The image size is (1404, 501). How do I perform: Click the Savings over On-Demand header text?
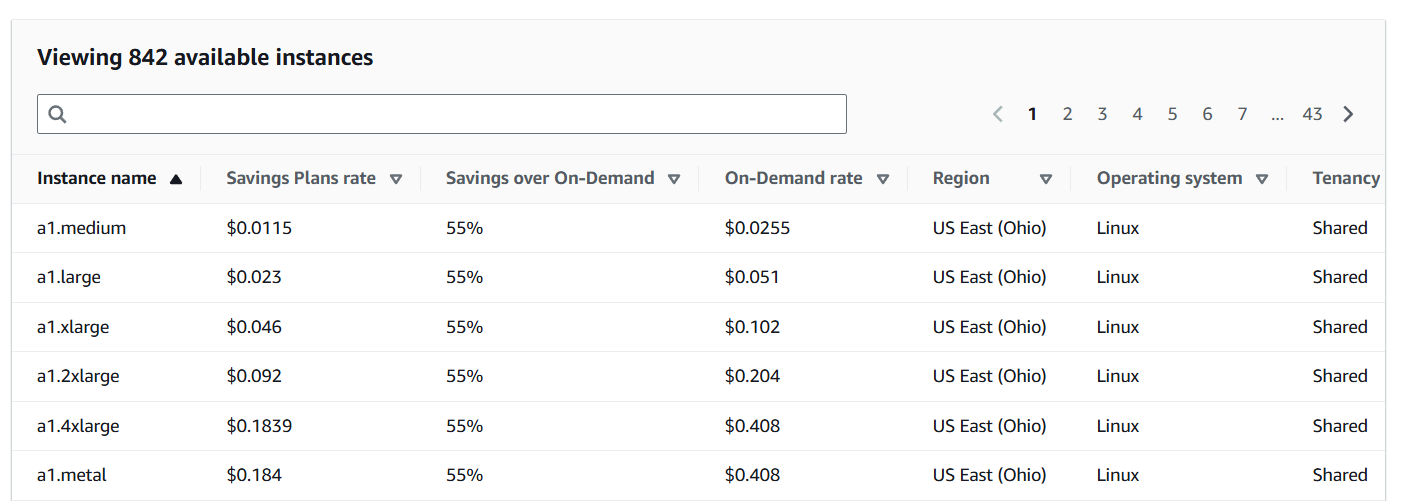click(x=550, y=178)
